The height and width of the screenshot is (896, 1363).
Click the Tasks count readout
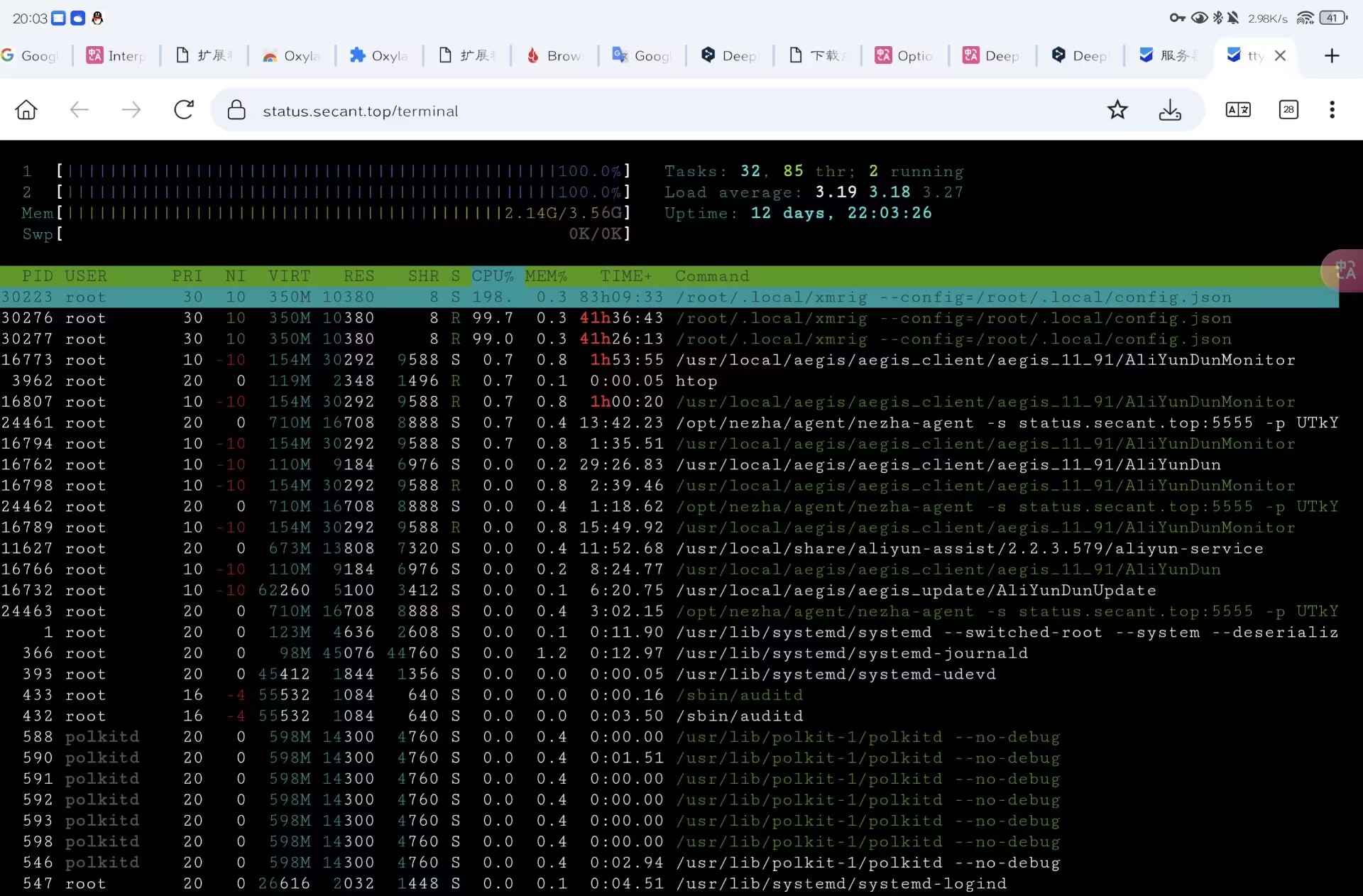[814, 171]
